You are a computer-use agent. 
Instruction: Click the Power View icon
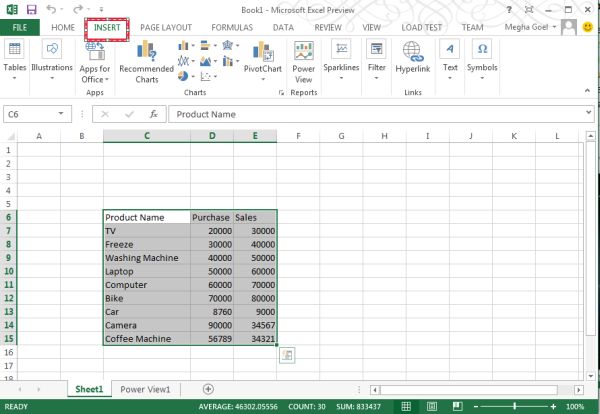[x=304, y=51]
